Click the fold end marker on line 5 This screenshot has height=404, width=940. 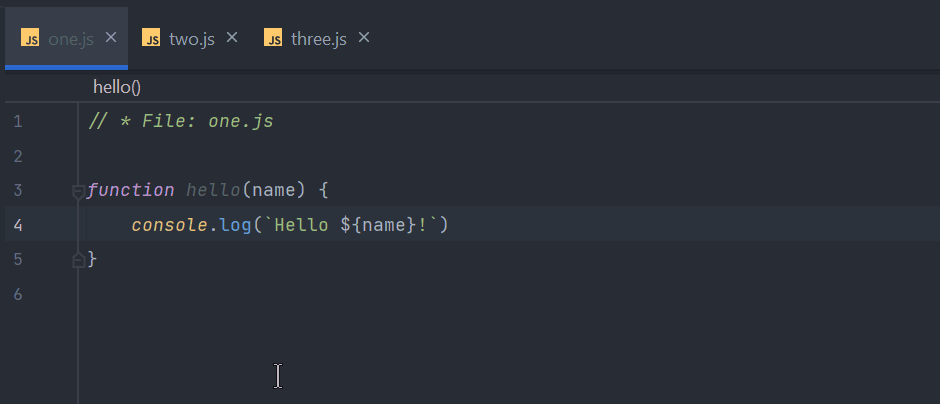79,260
